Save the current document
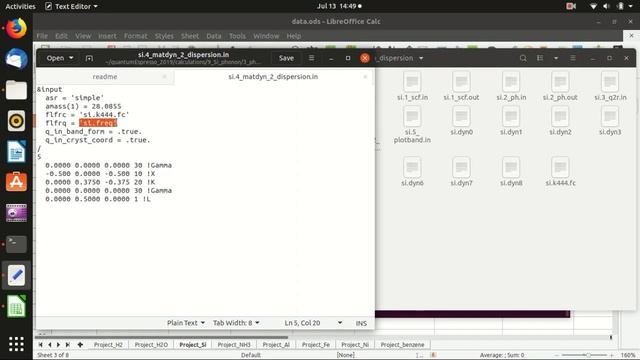The width and height of the screenshot is (640, 360). pos(286,58)
